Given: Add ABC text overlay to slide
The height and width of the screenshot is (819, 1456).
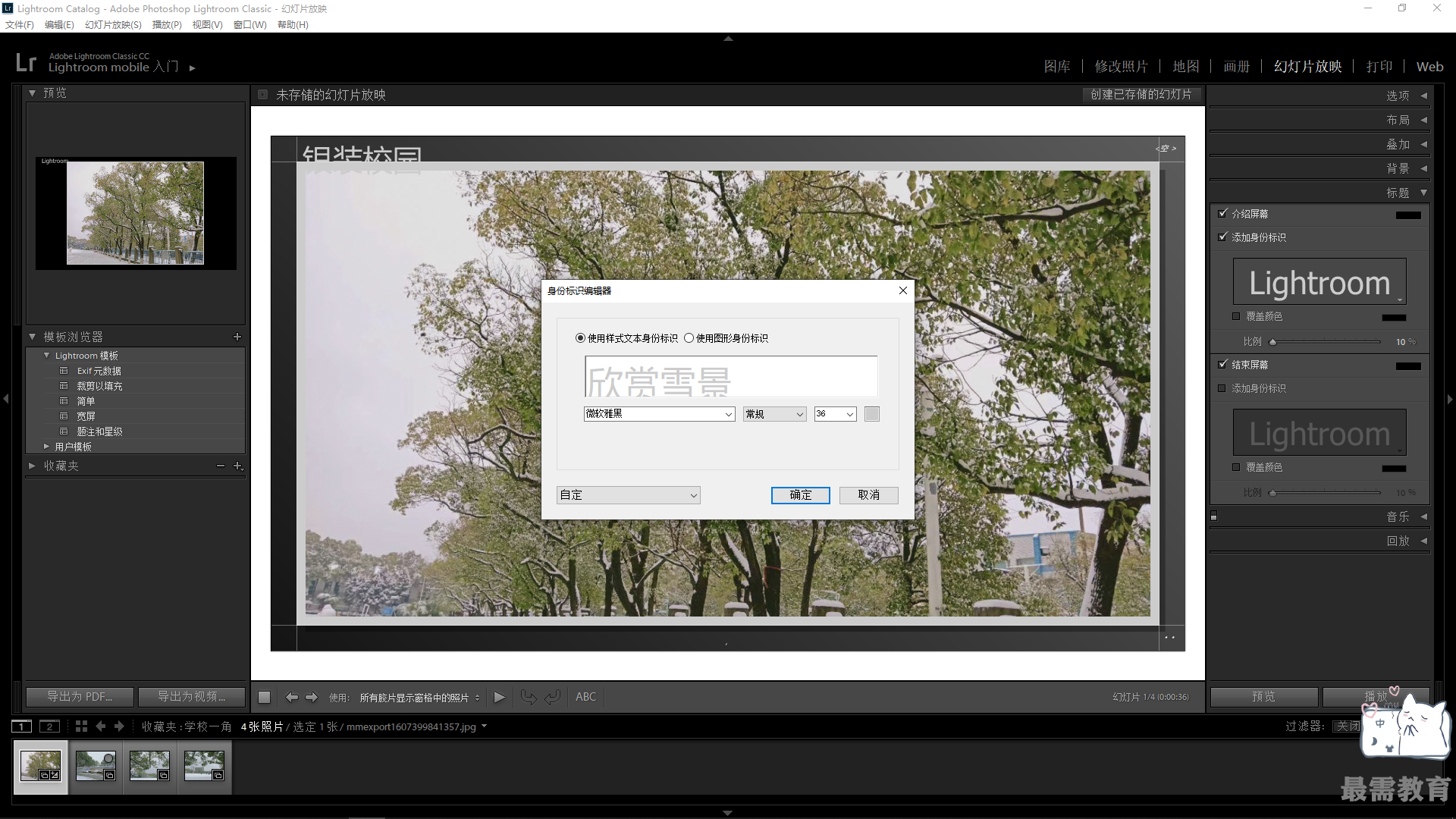Looking at the screenshot, I should [x=585, y=697].
